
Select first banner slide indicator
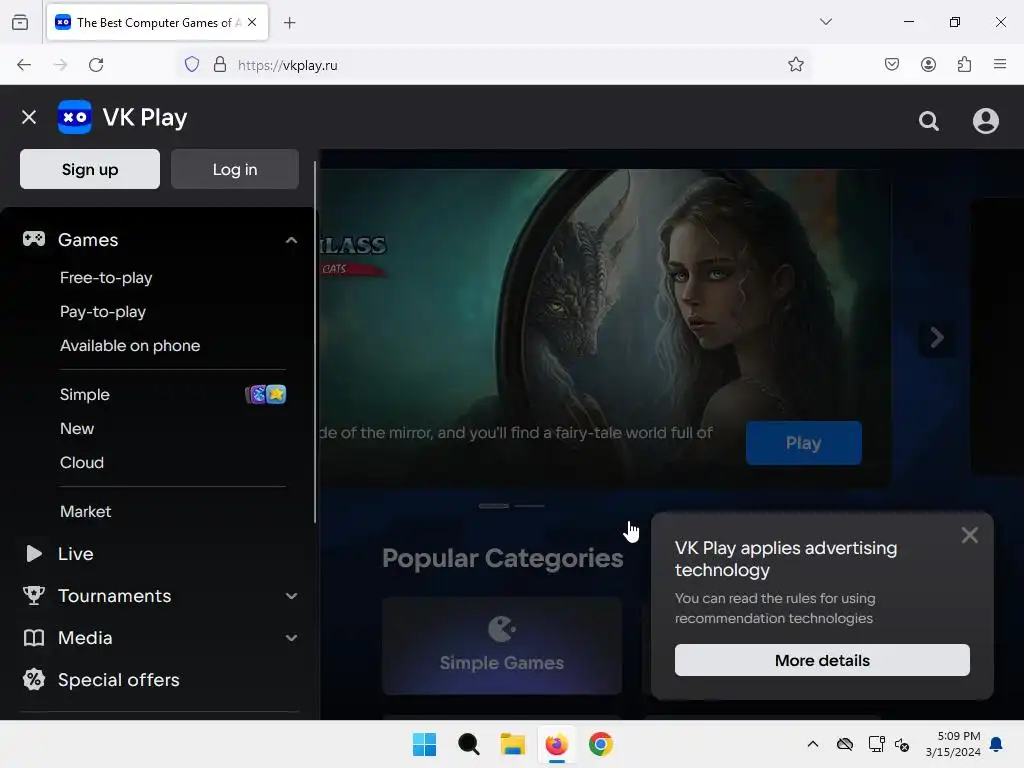point(494,505)
